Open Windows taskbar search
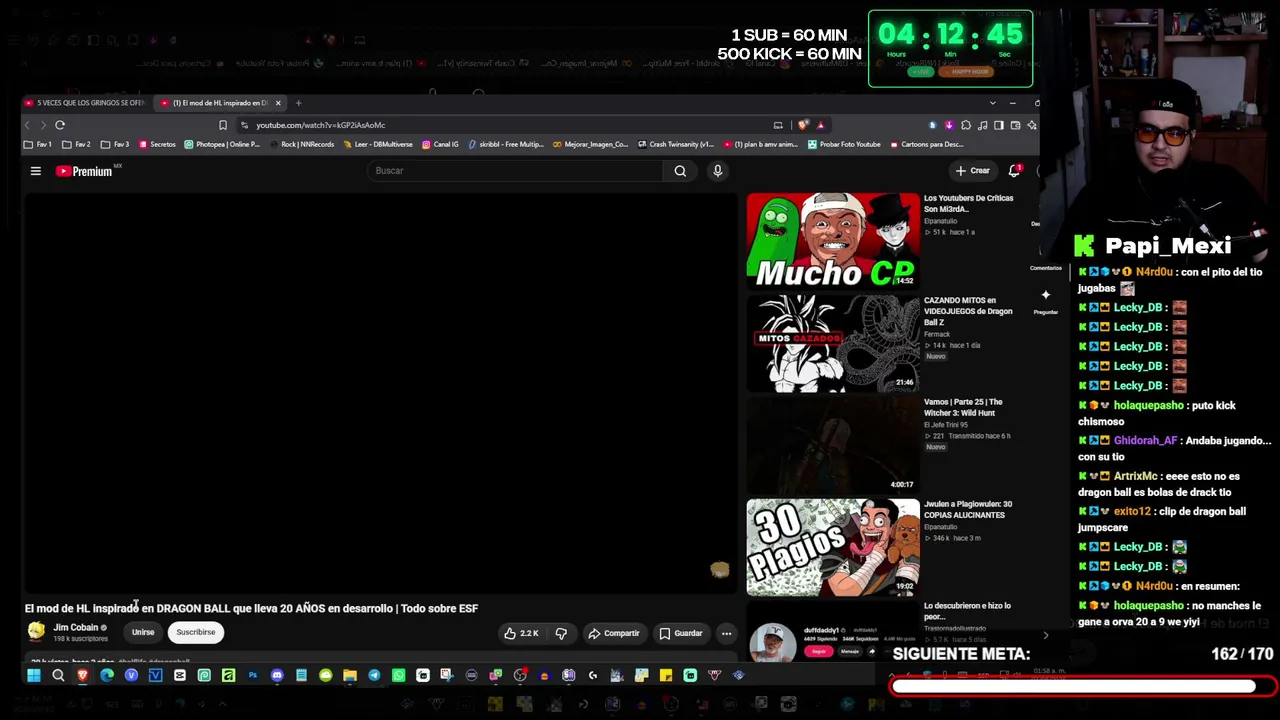Image resolution: width=1280 pixels, height=720 pixels. [58, 675]
